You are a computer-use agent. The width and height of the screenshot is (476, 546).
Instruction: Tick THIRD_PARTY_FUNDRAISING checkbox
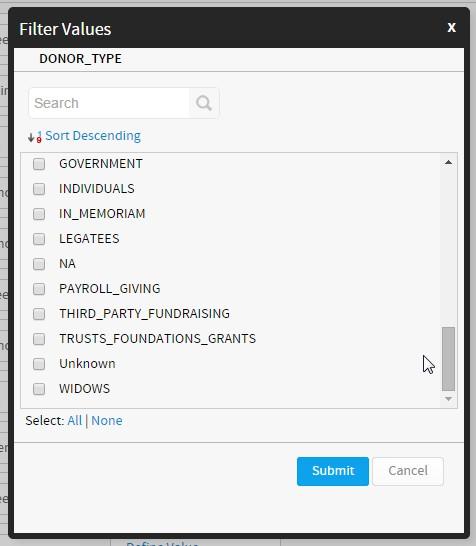[39, 314]
